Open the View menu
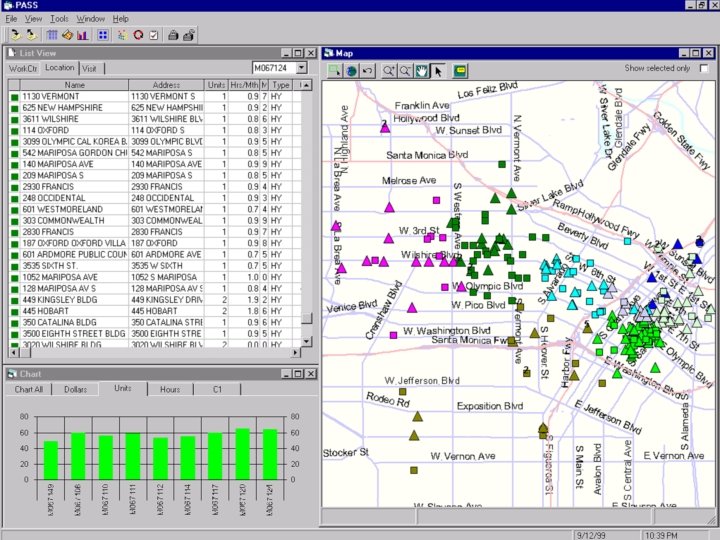This screenshot has height=540, width=720. [x=33, y=19]
